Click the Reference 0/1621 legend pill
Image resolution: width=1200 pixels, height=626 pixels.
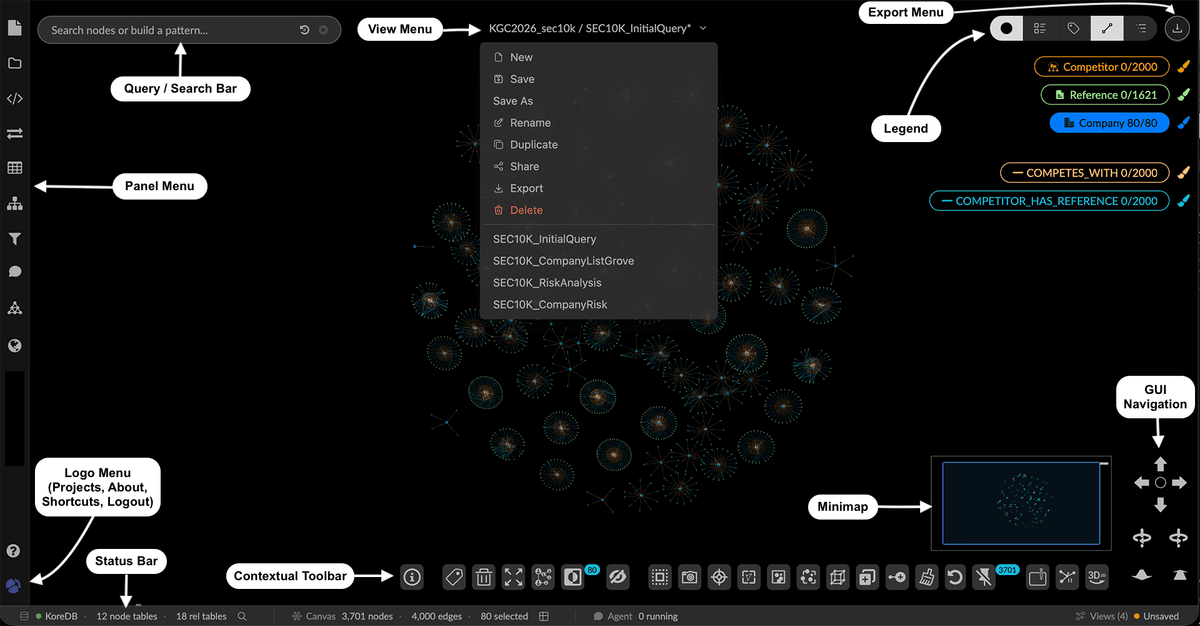(x=1105, y=95)
